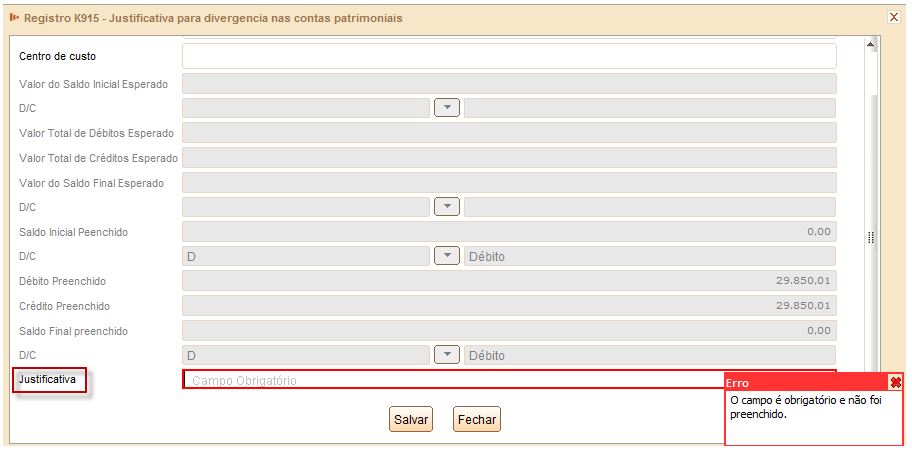Click the Fechar button

click(476, 419)
